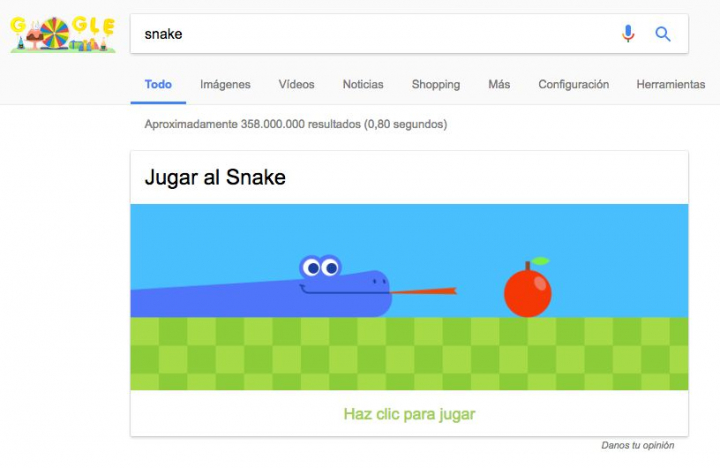The width and height of the screenshot is (720, 468).
Task: Open the Google birthday doodle logo
Action: coord(63,34)
